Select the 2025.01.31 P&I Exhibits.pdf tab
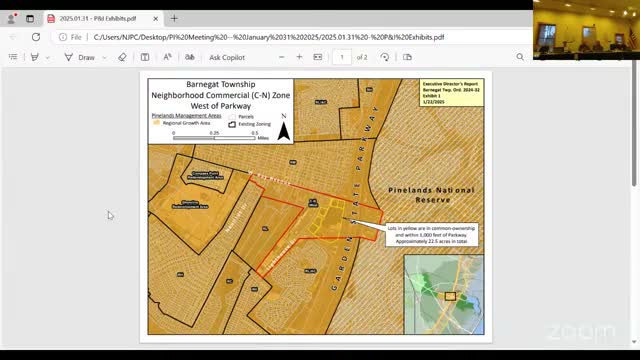The width and height of the screenshot is (640, 360). pos(98,18)
